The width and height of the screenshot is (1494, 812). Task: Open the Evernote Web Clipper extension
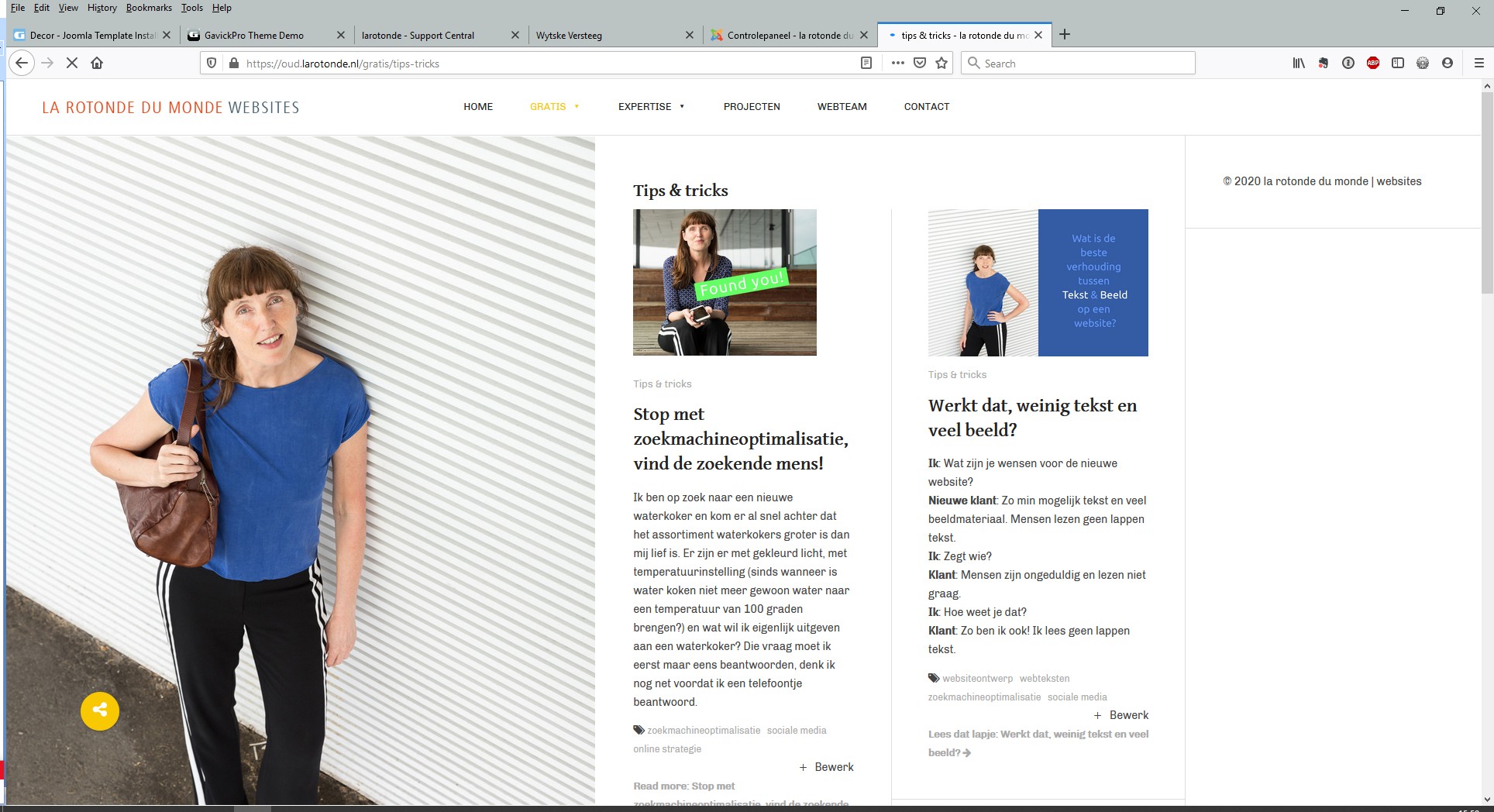[1324, 64]
